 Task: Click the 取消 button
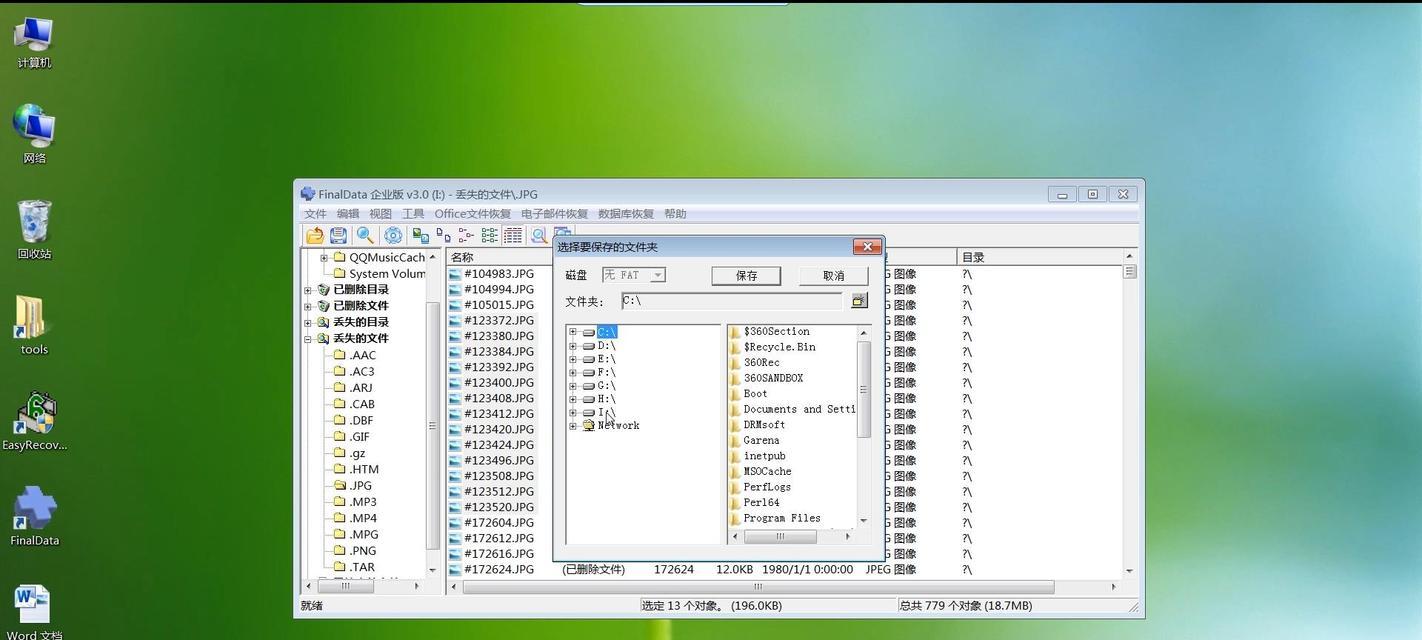pyautogui.click(x=833, y=275)
